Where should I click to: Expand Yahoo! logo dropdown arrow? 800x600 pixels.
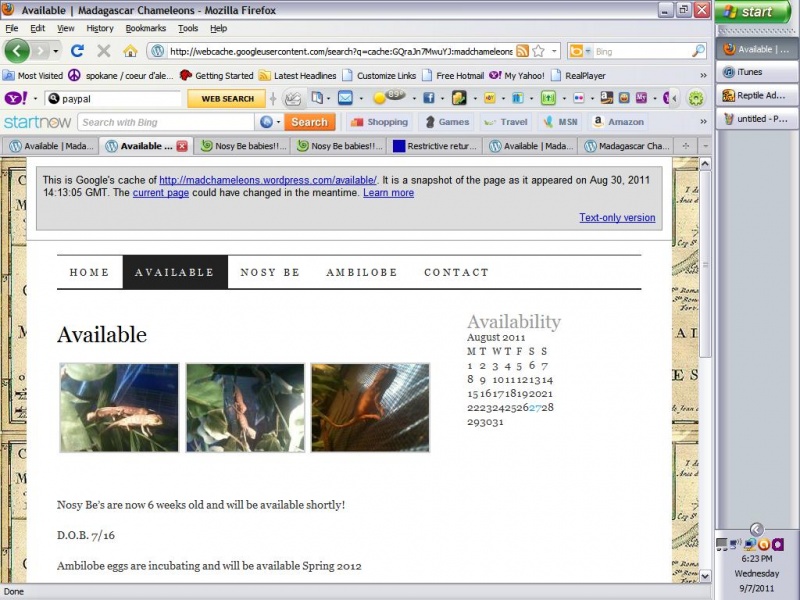35,98
